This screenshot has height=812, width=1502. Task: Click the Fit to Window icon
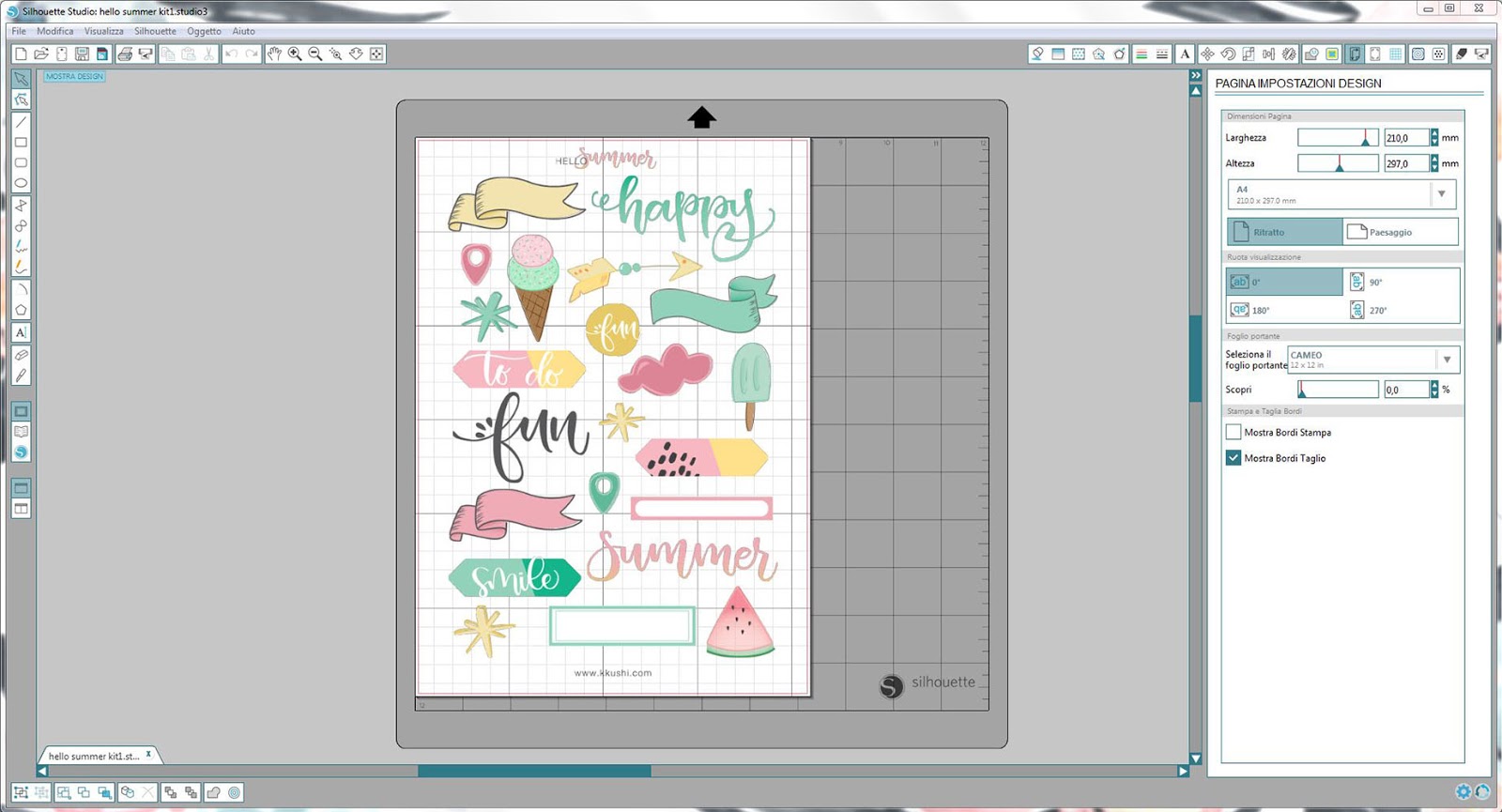[x=376, y=54]
